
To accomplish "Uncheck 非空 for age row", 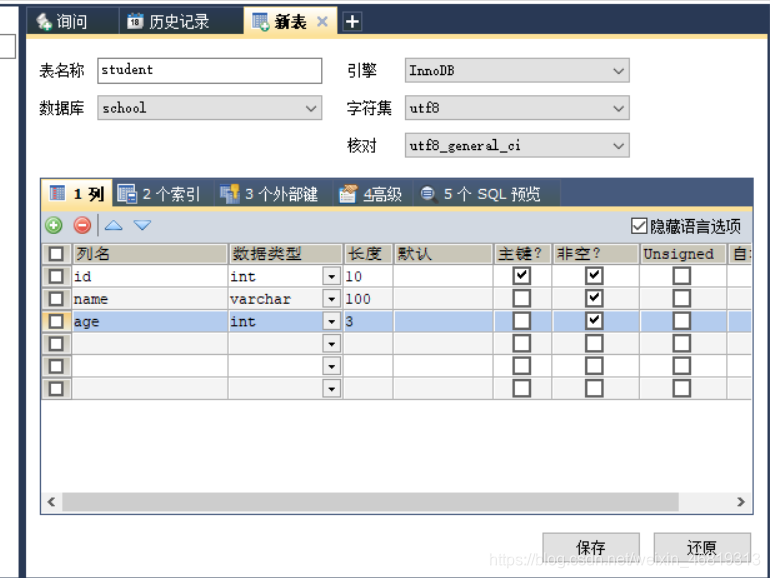I will [x=594, y=321].
